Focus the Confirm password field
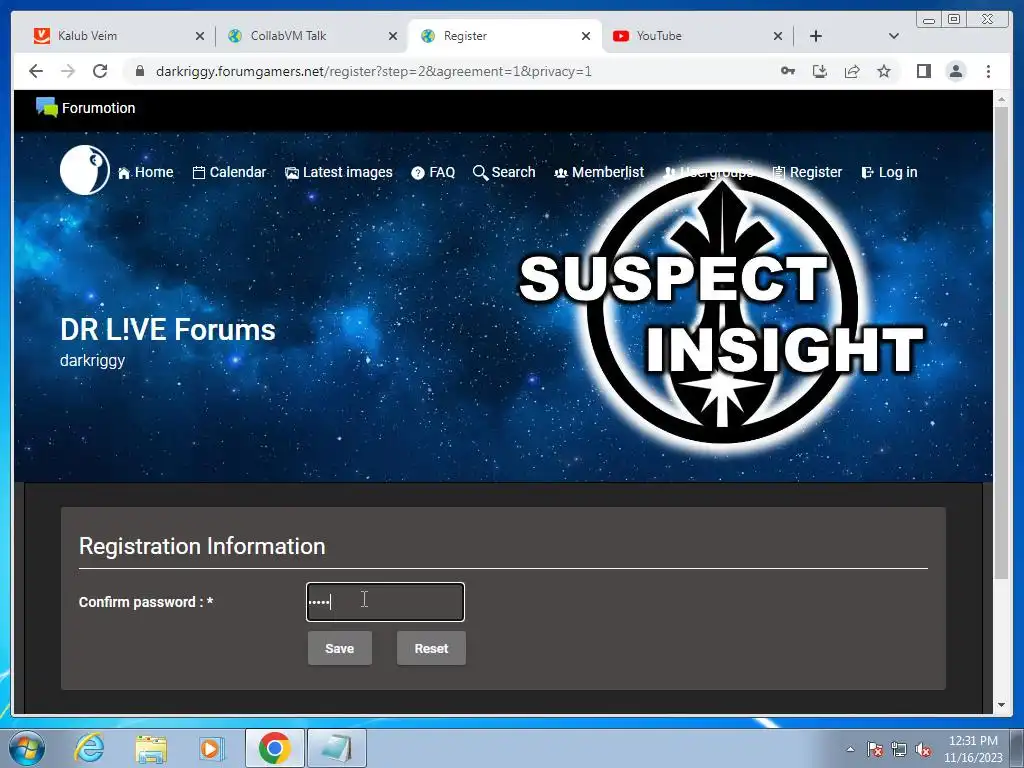Viewport: 1024px width, 768px height. 385,601
